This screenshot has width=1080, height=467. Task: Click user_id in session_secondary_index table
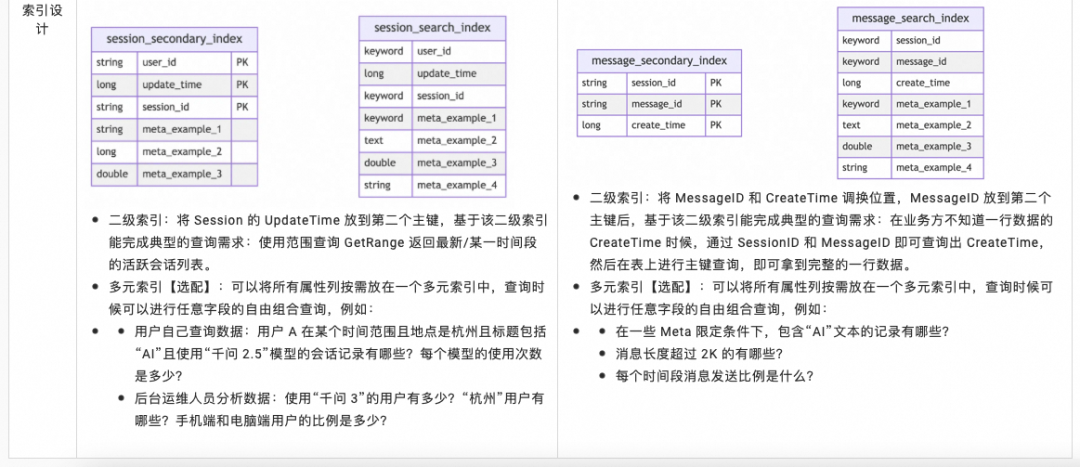point(159,62)
